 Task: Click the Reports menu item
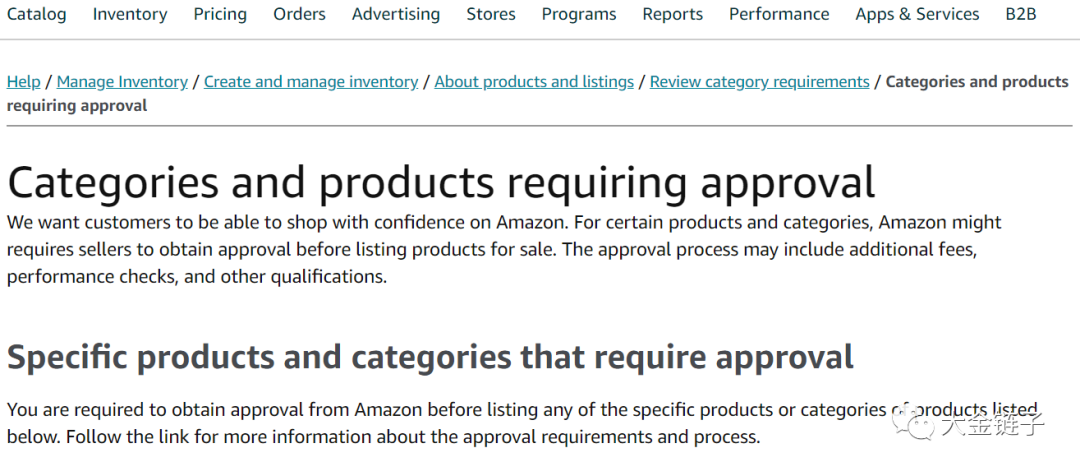click(x=673, y=14)
